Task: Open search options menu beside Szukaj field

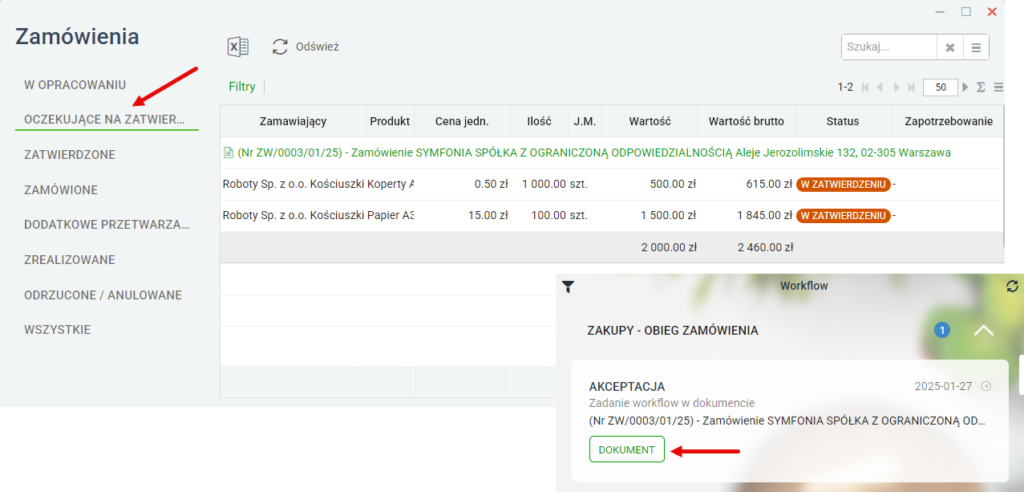Action: (976, 48)
